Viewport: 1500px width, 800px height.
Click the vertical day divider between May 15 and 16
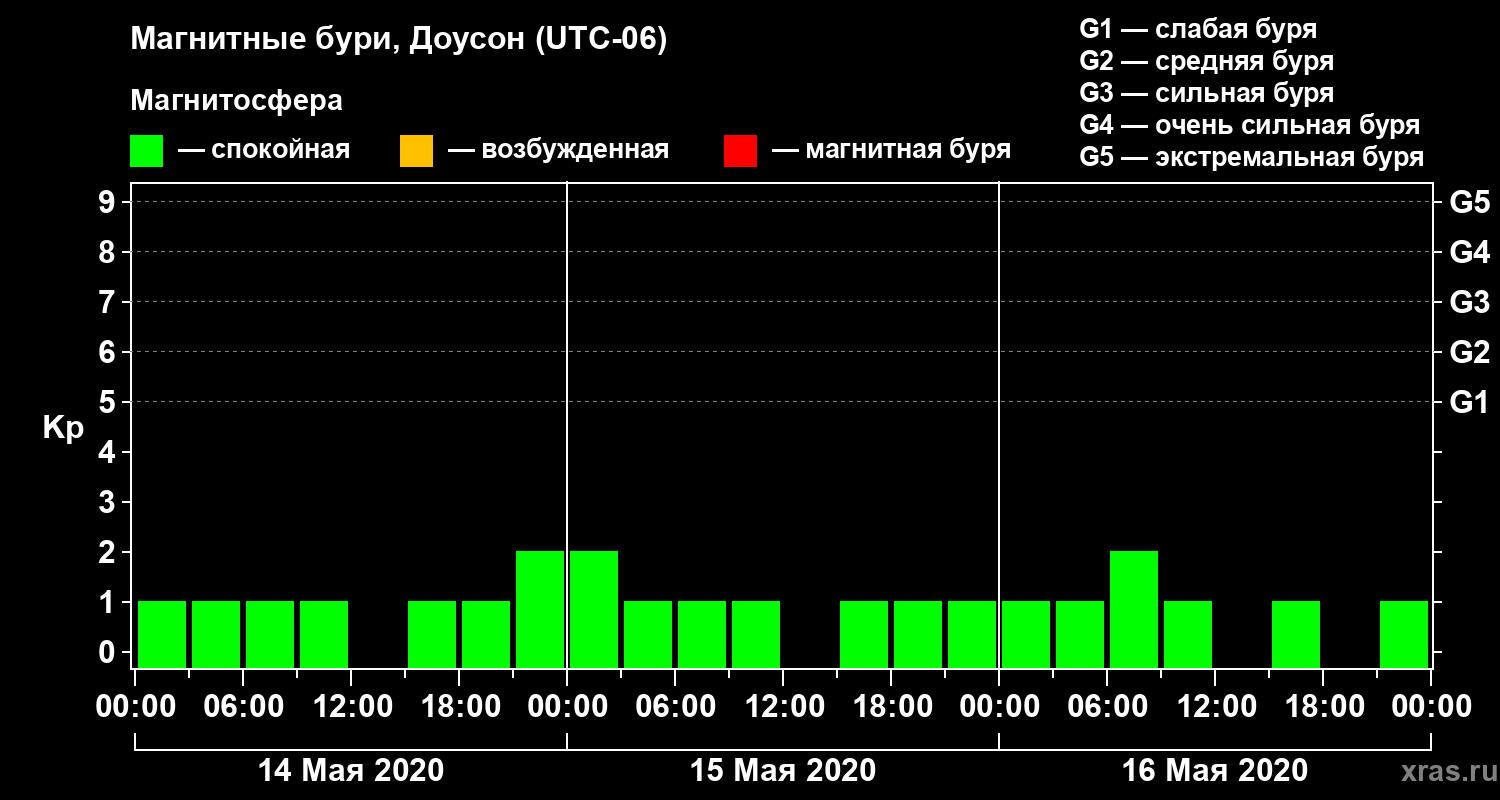[x=999, y=425]
